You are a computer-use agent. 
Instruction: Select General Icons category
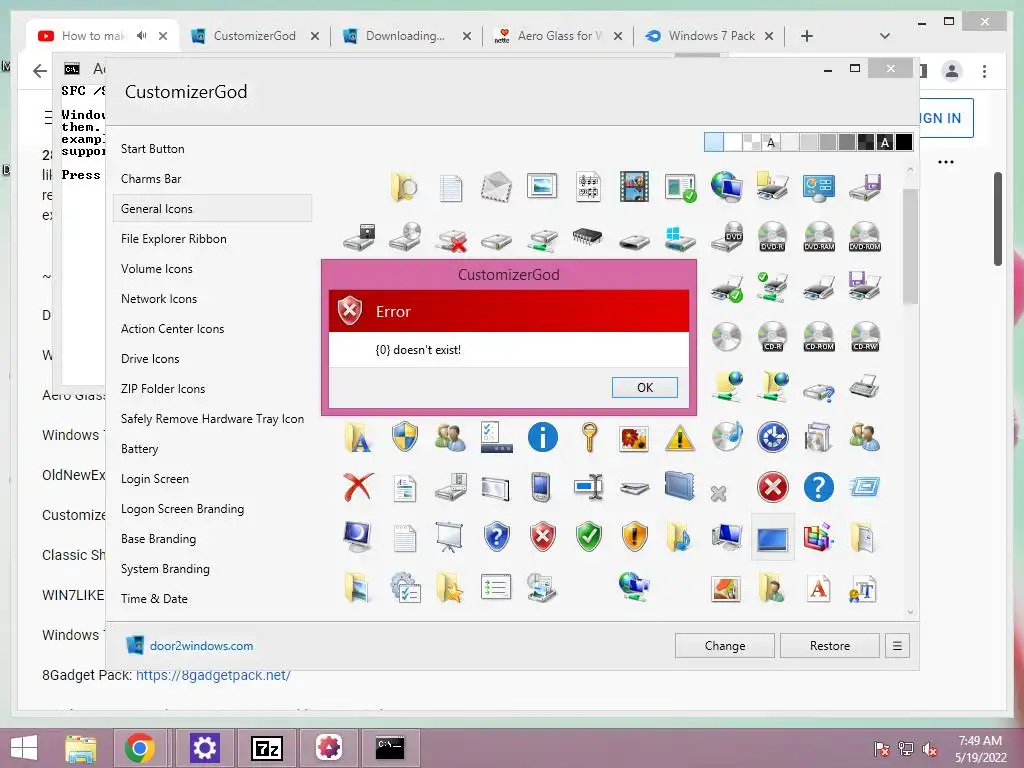212,209
